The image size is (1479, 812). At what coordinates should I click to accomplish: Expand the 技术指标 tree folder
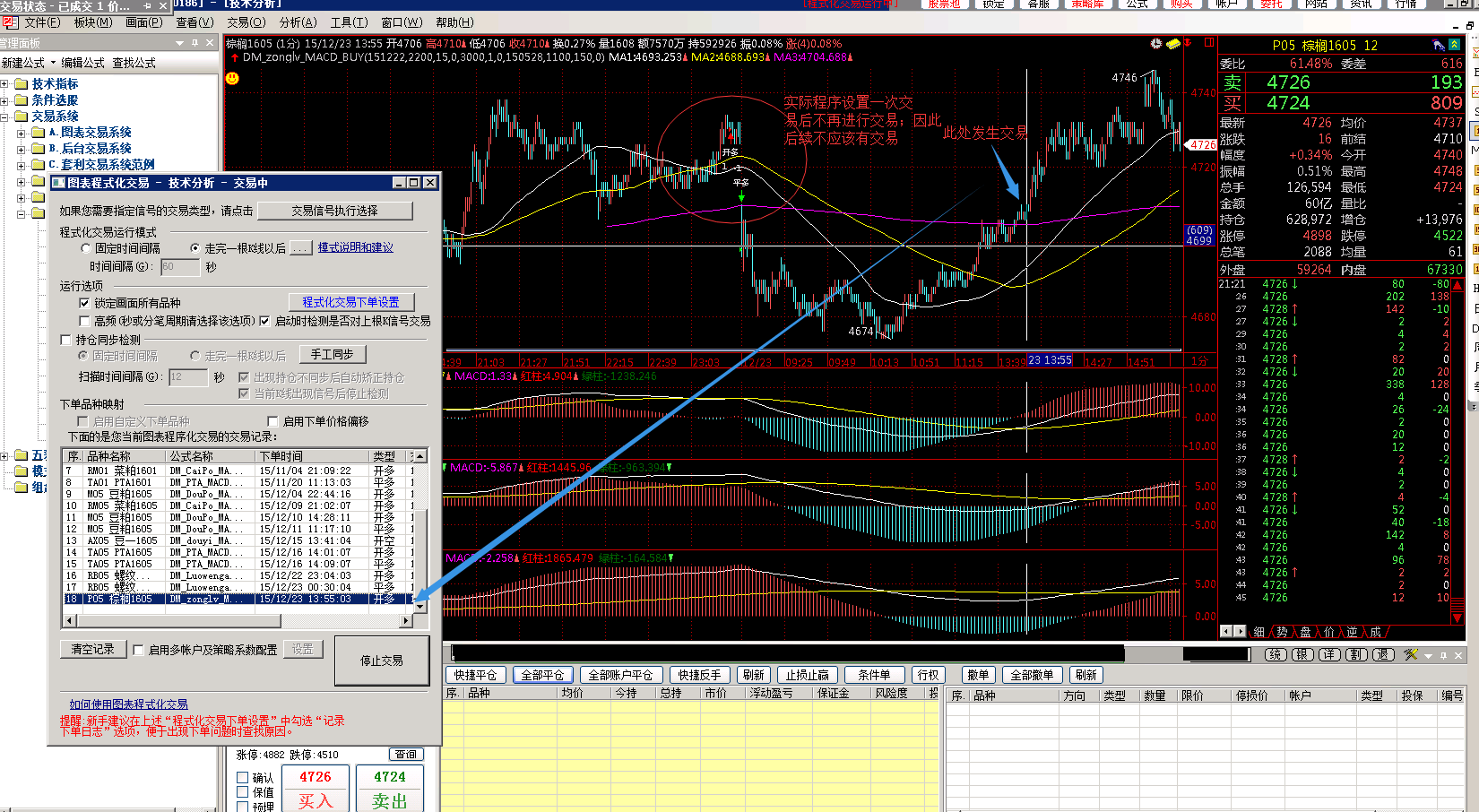[x=4, y=84]
